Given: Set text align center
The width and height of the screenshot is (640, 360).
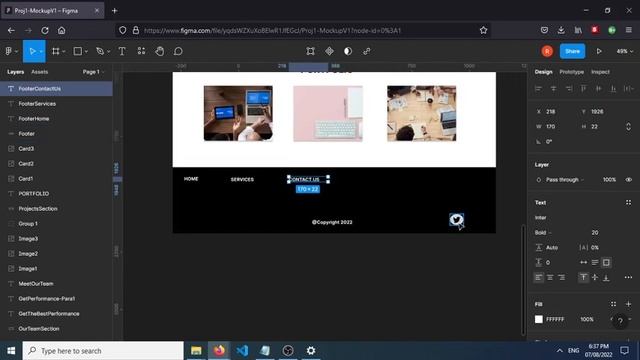Looking at the screenshot, I should [550, 278].
